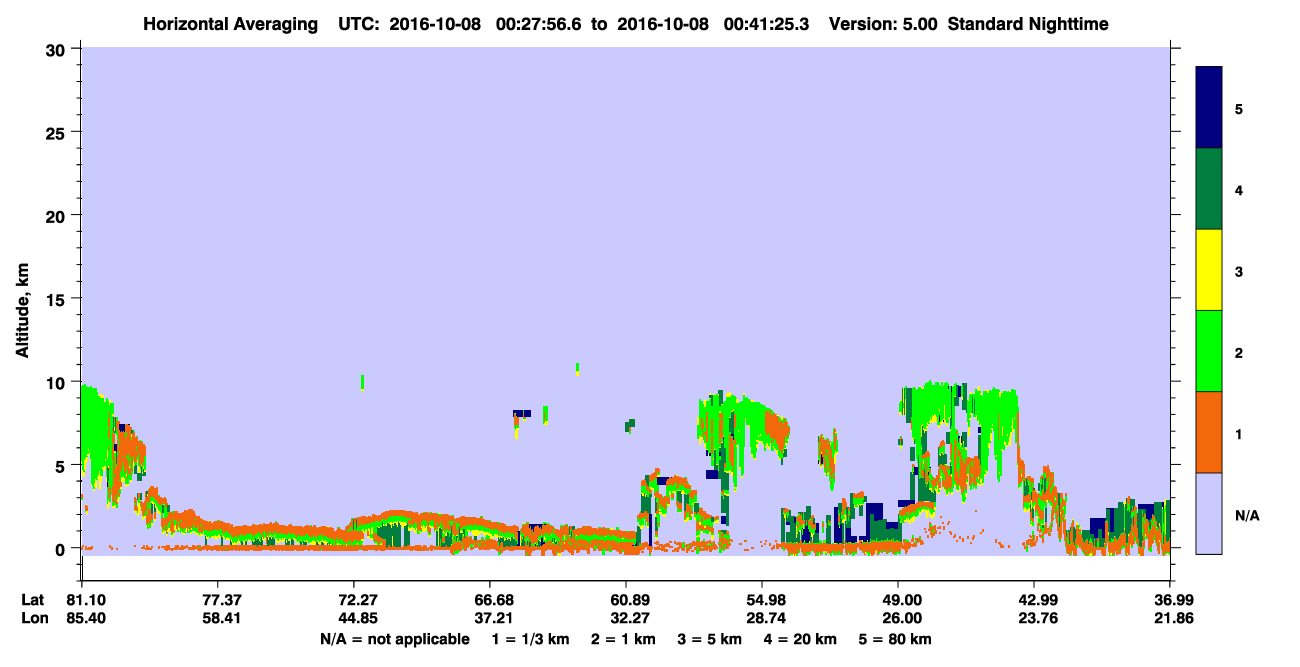Pick the bright green level 2 colorbar segment

click(1209, 351)
